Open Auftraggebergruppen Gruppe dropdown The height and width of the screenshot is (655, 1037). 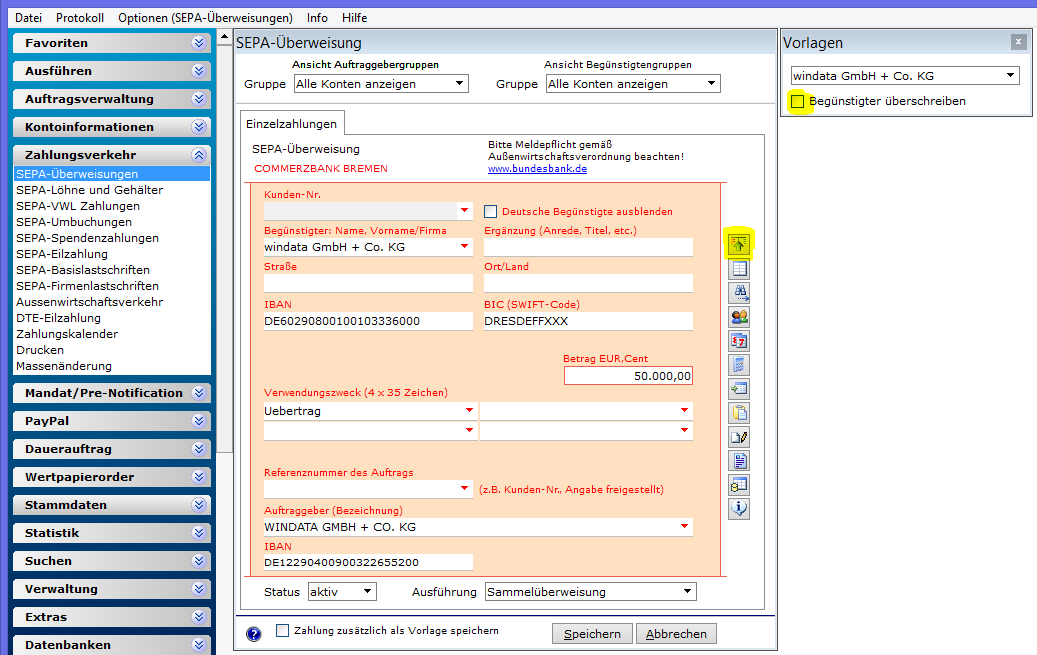(381, 84)
